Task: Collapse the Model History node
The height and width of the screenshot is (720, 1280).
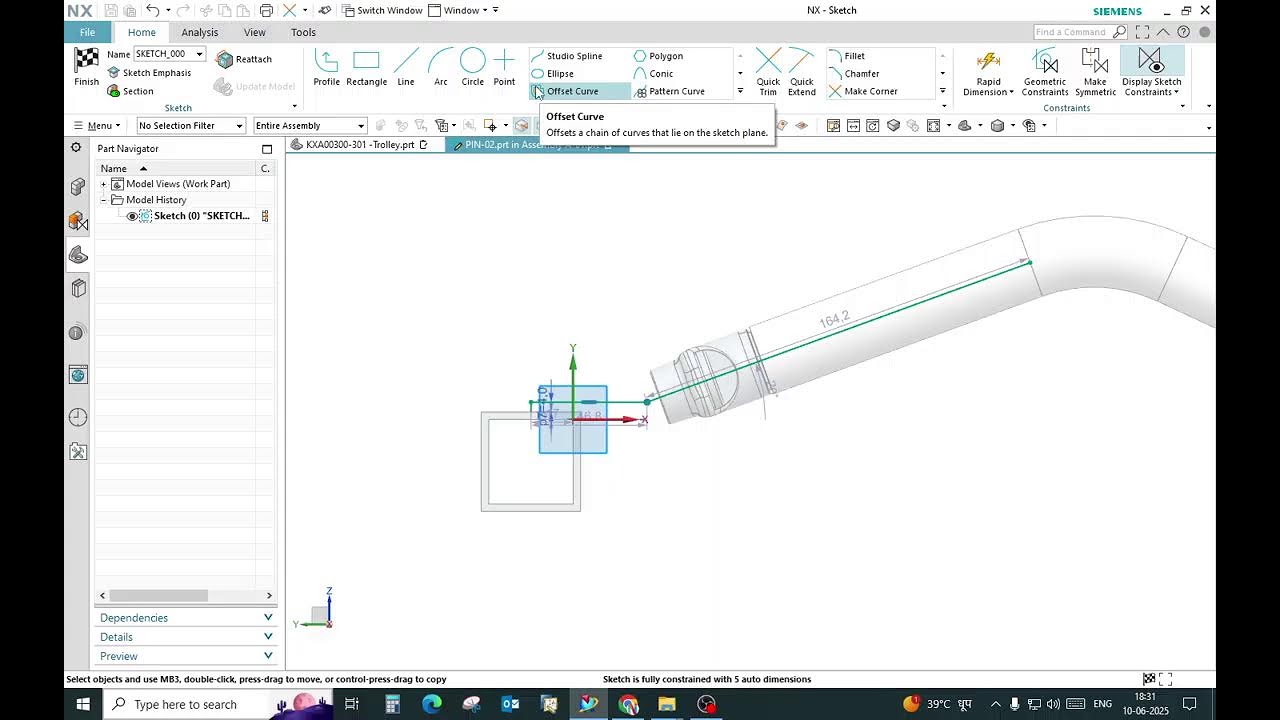Action: (x=104, y=200)
